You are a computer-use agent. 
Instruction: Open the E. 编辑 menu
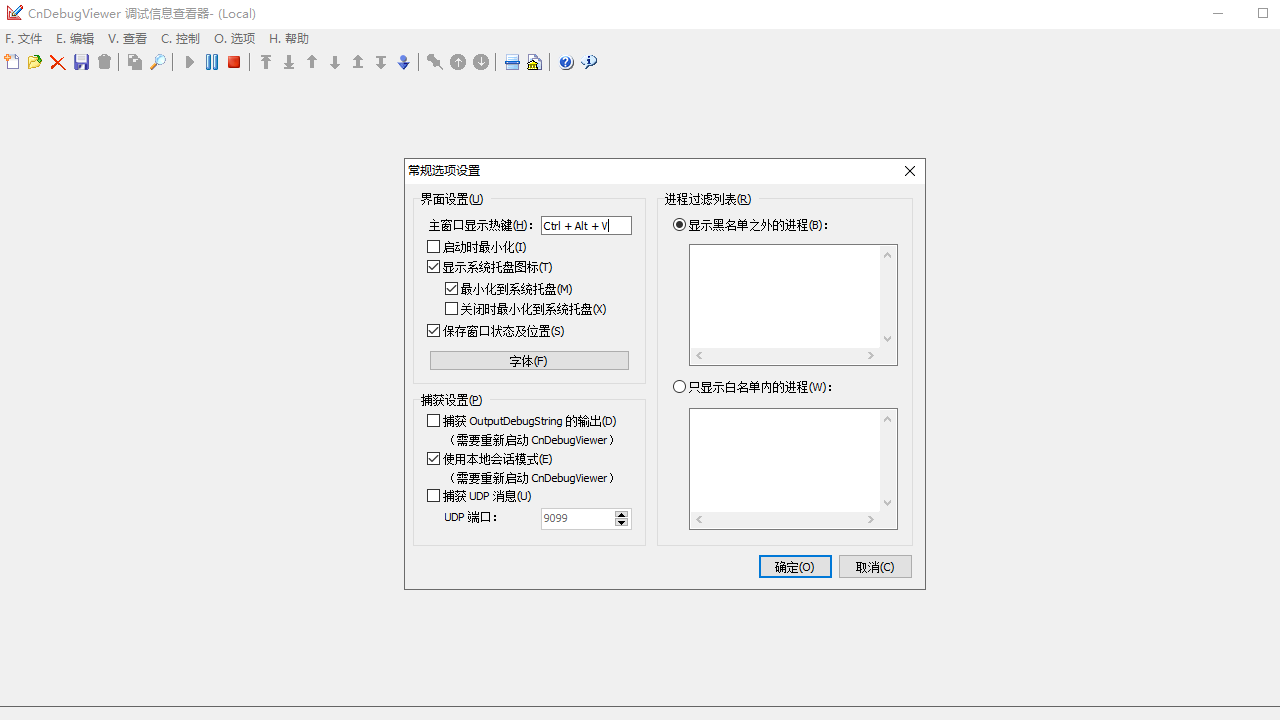75,39
